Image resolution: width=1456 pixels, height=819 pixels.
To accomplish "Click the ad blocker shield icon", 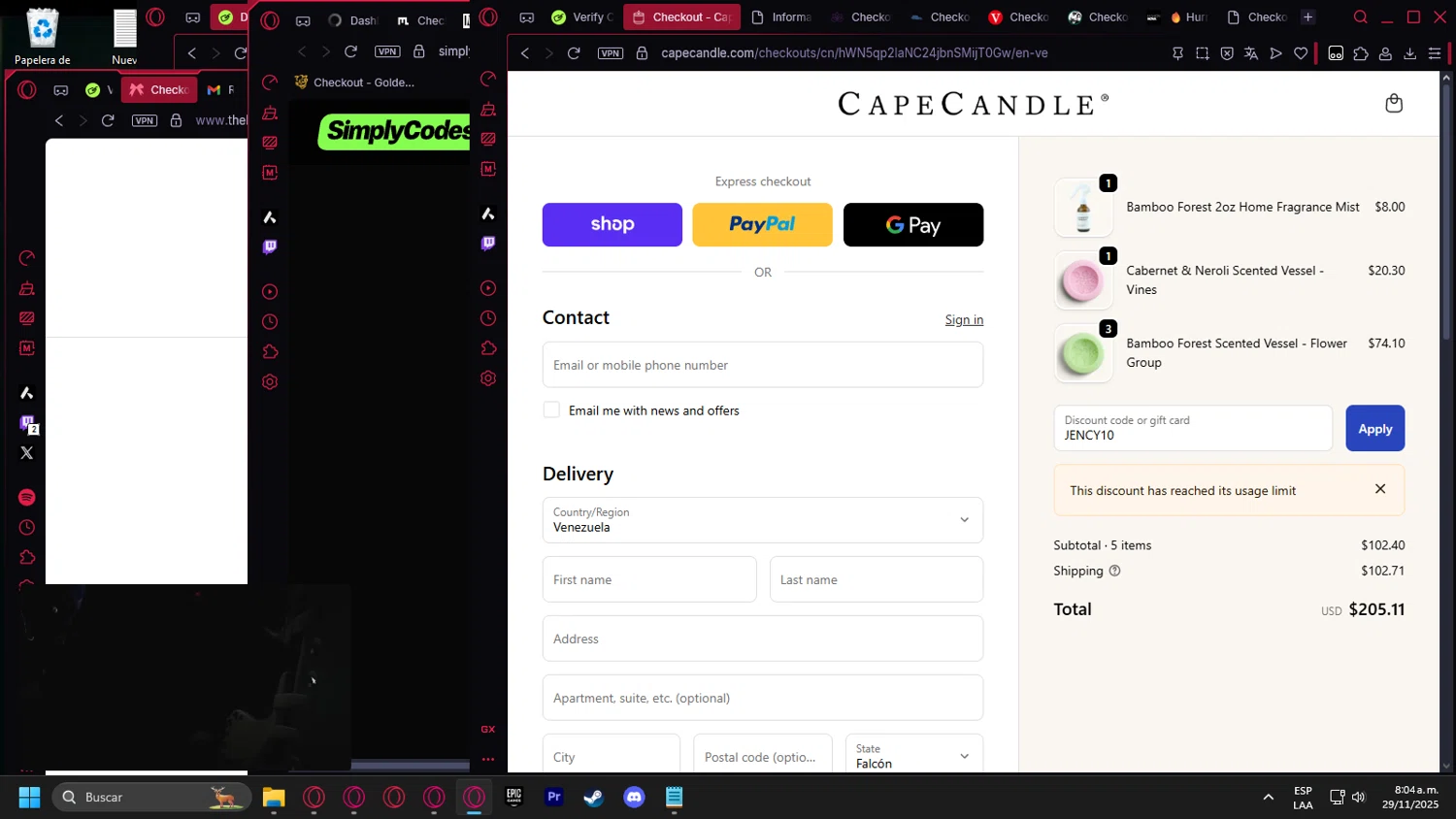I will coord(1227,53).
